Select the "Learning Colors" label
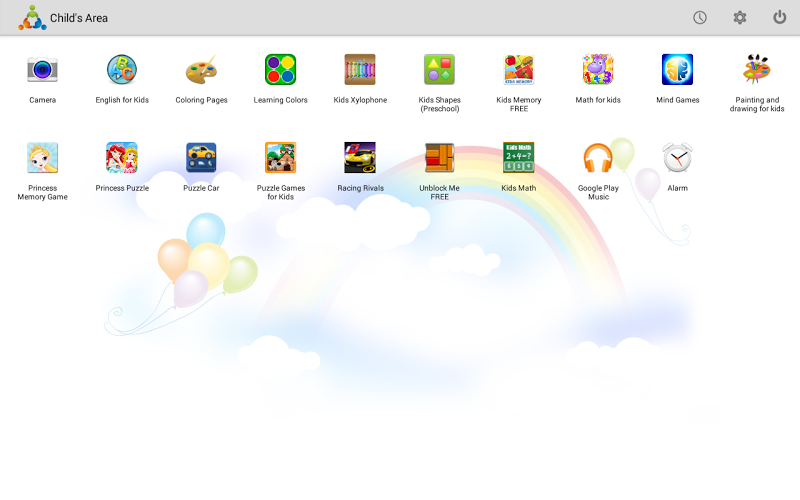 tap(281, 101)
